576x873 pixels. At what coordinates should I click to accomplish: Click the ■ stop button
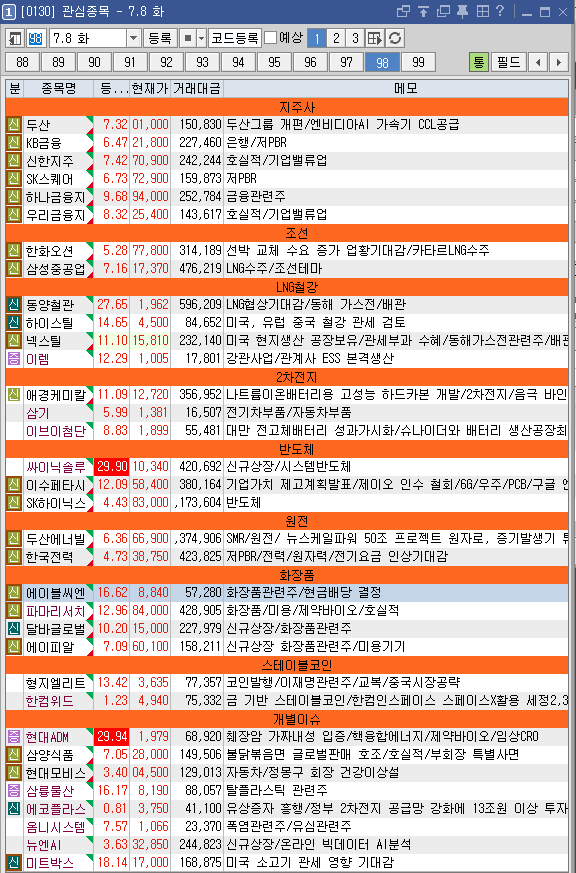(188, 38)
